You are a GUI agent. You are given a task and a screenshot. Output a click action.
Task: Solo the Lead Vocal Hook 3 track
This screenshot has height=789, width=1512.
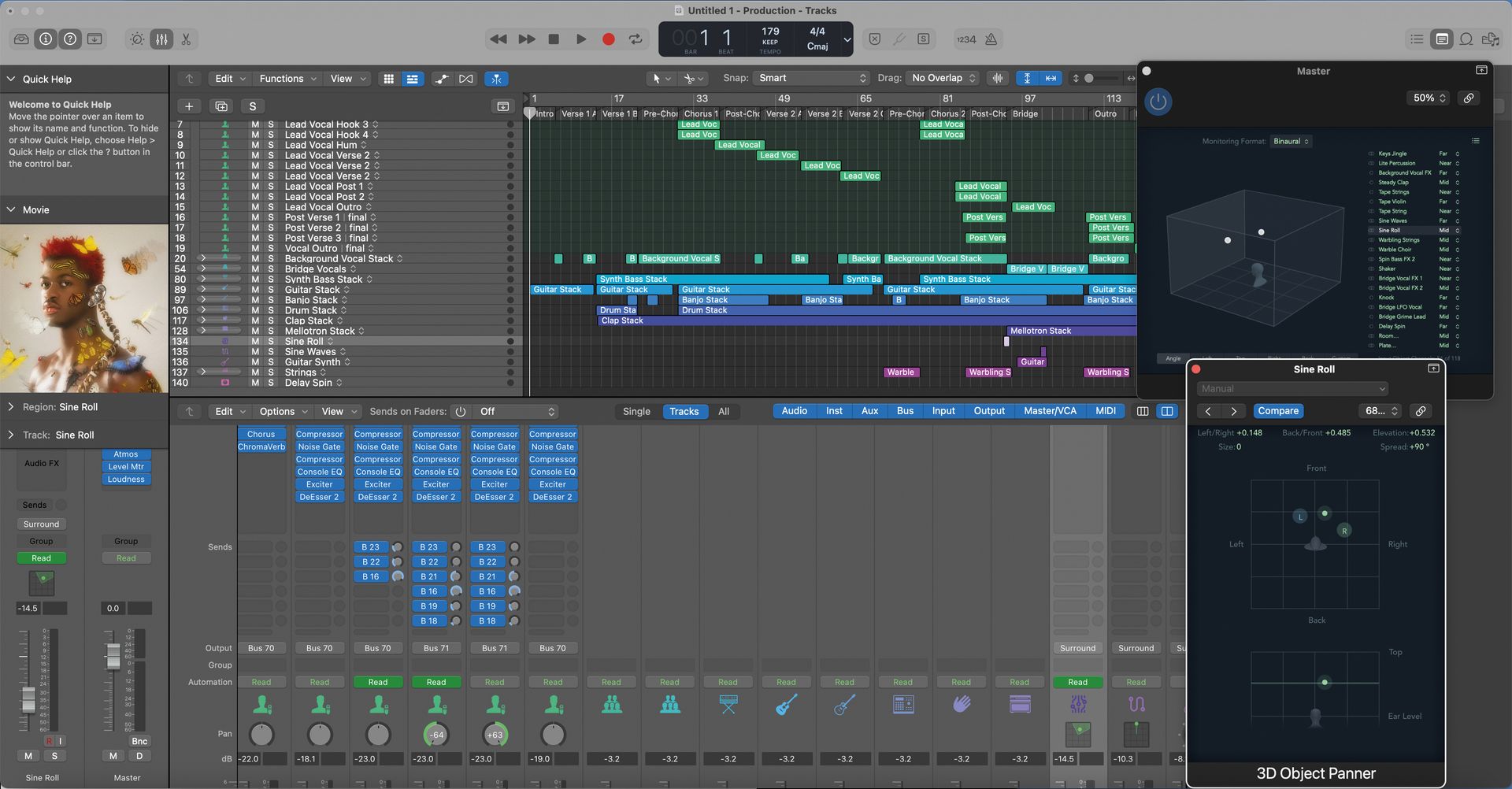click(x=270, y=124)
